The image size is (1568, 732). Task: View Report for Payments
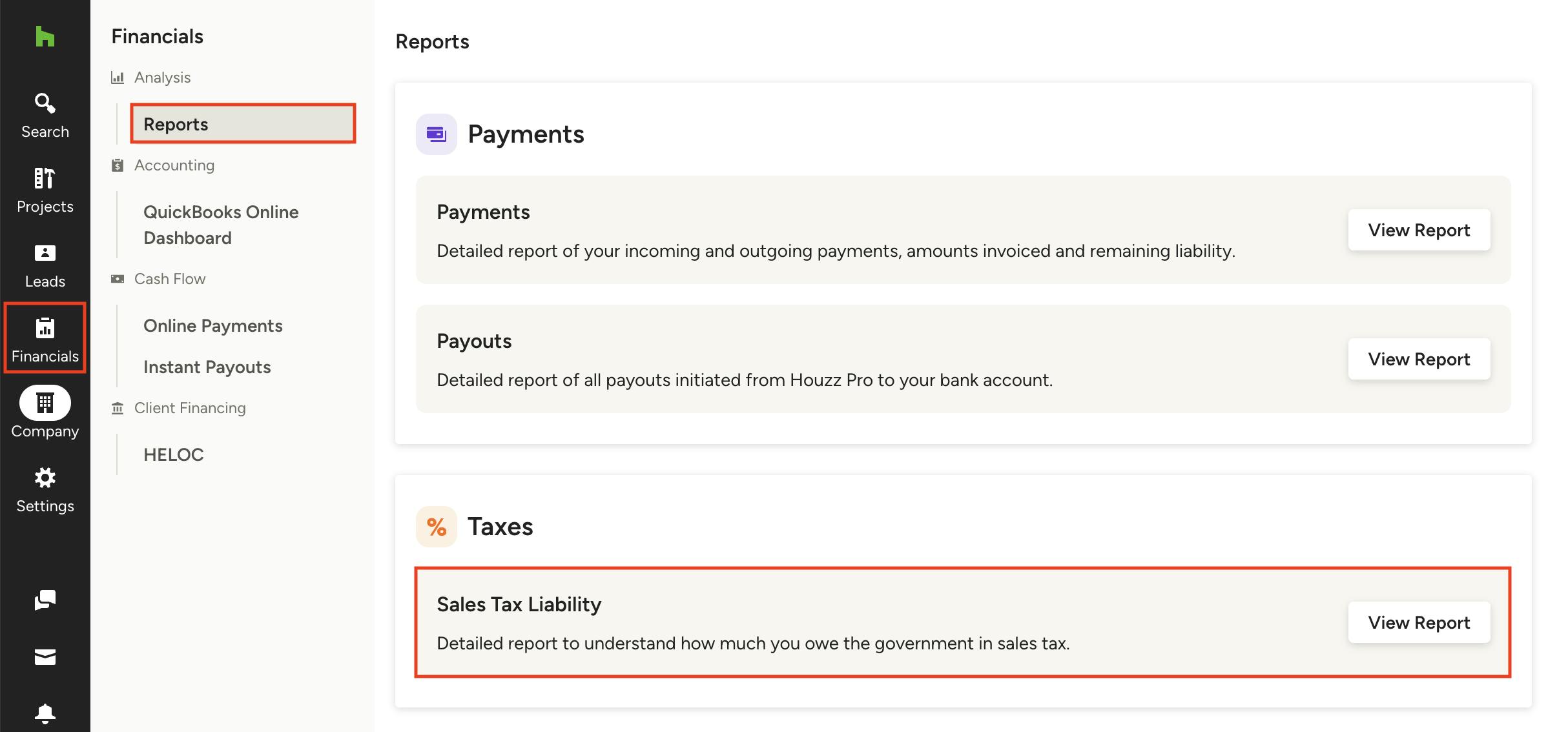[1418, 230]
